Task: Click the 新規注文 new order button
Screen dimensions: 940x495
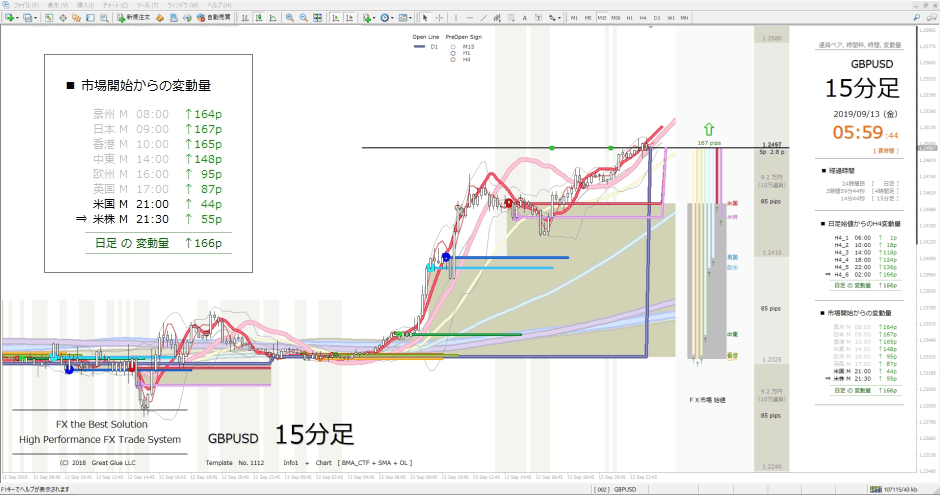Action: (134, 18)
